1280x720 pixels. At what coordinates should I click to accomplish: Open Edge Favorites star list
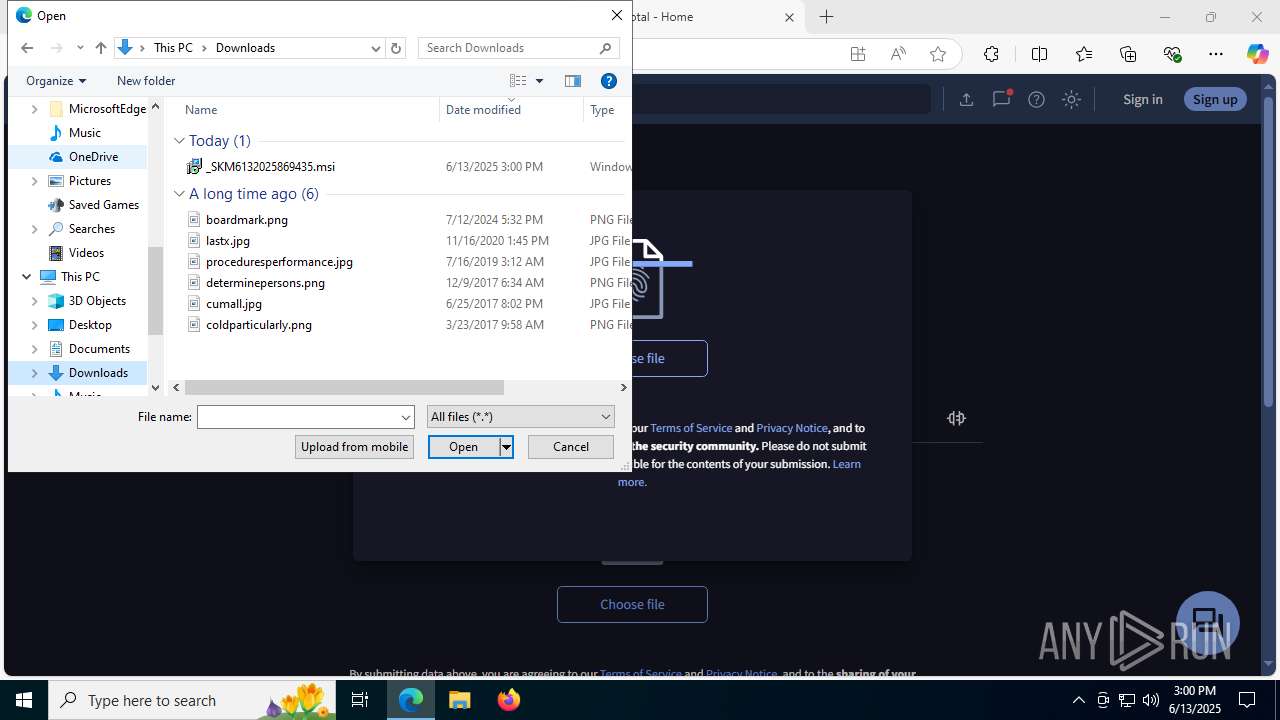(1084, 54)
